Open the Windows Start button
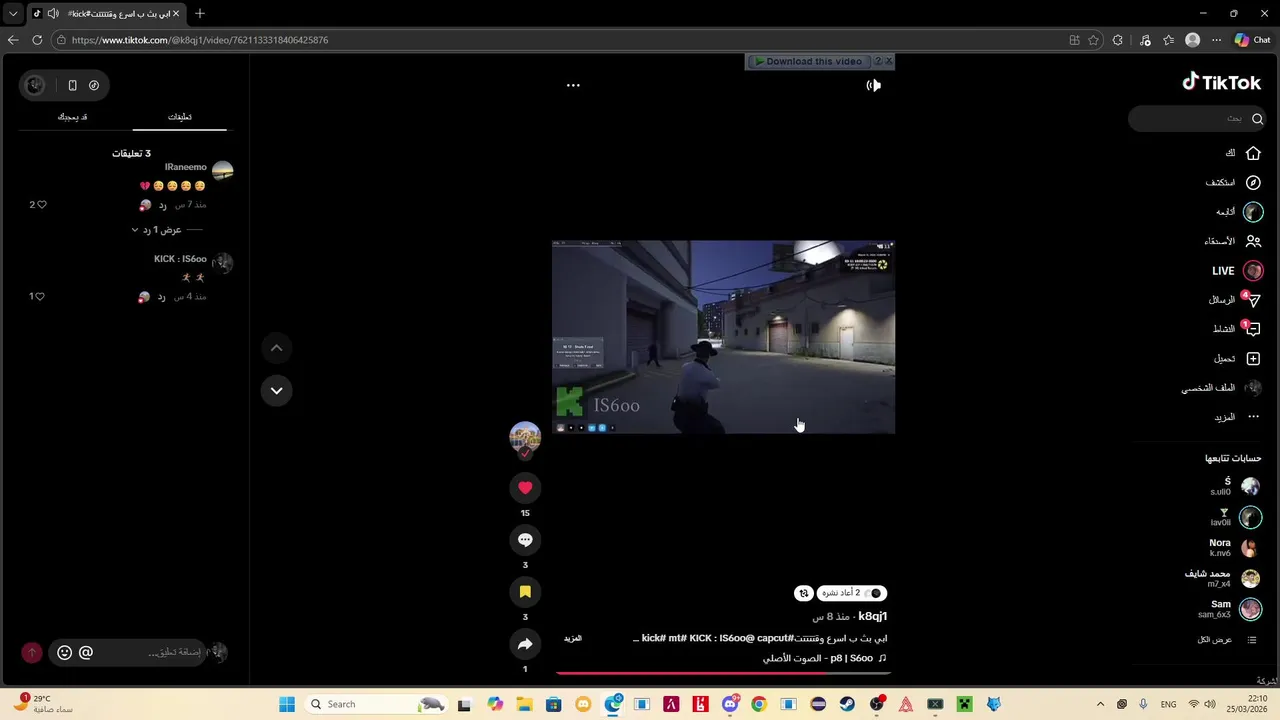Screen dimensions: 1280x720 pos(286,704)
